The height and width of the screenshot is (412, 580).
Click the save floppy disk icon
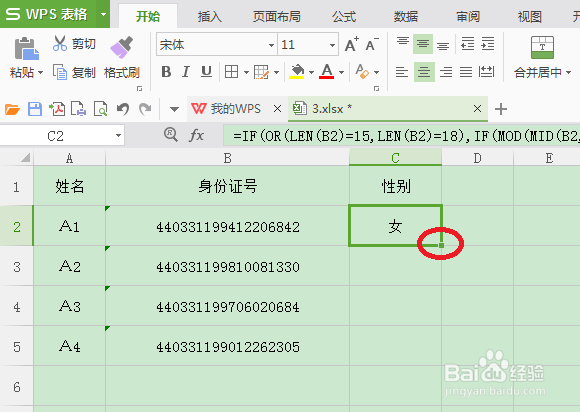click(x=35, y=109)
